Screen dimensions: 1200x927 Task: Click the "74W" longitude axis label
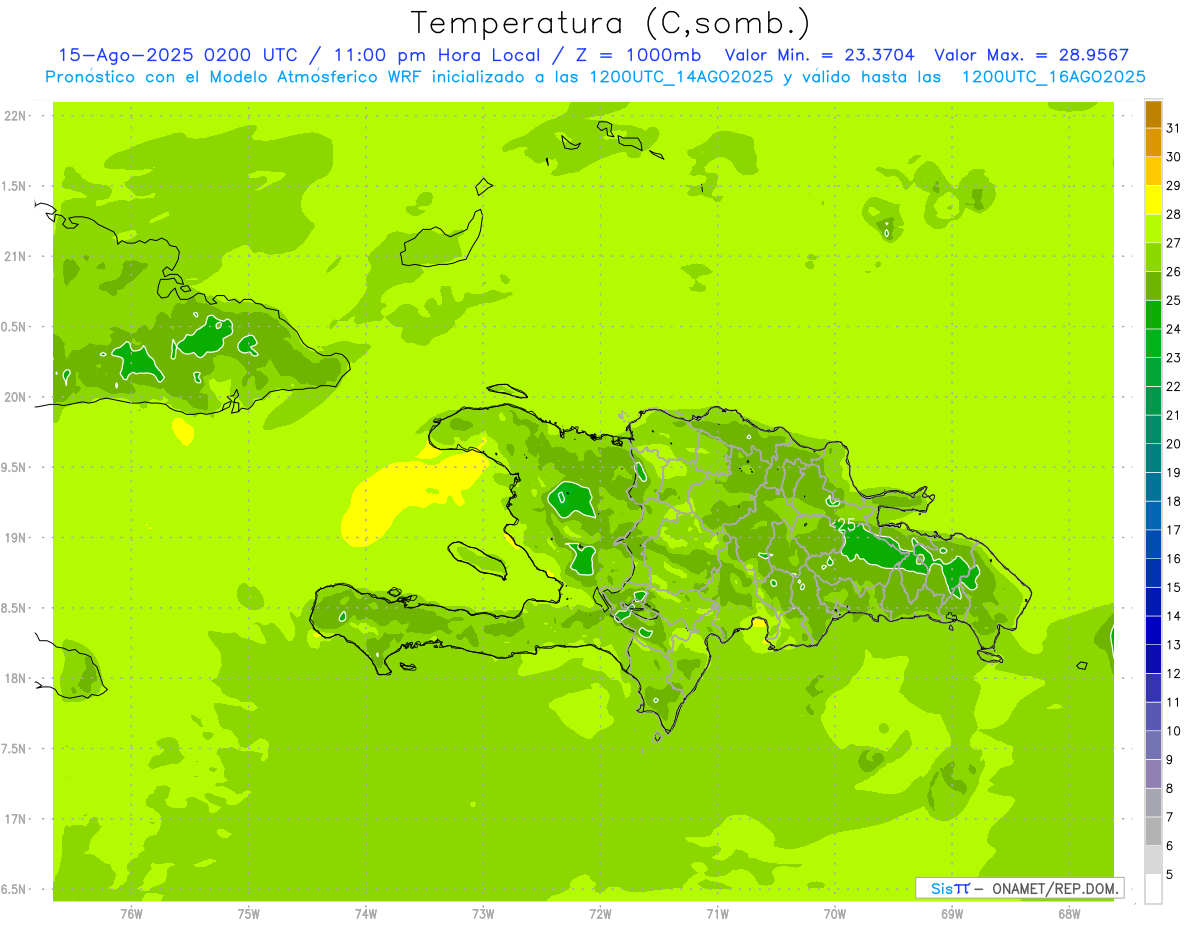point(366,913)
